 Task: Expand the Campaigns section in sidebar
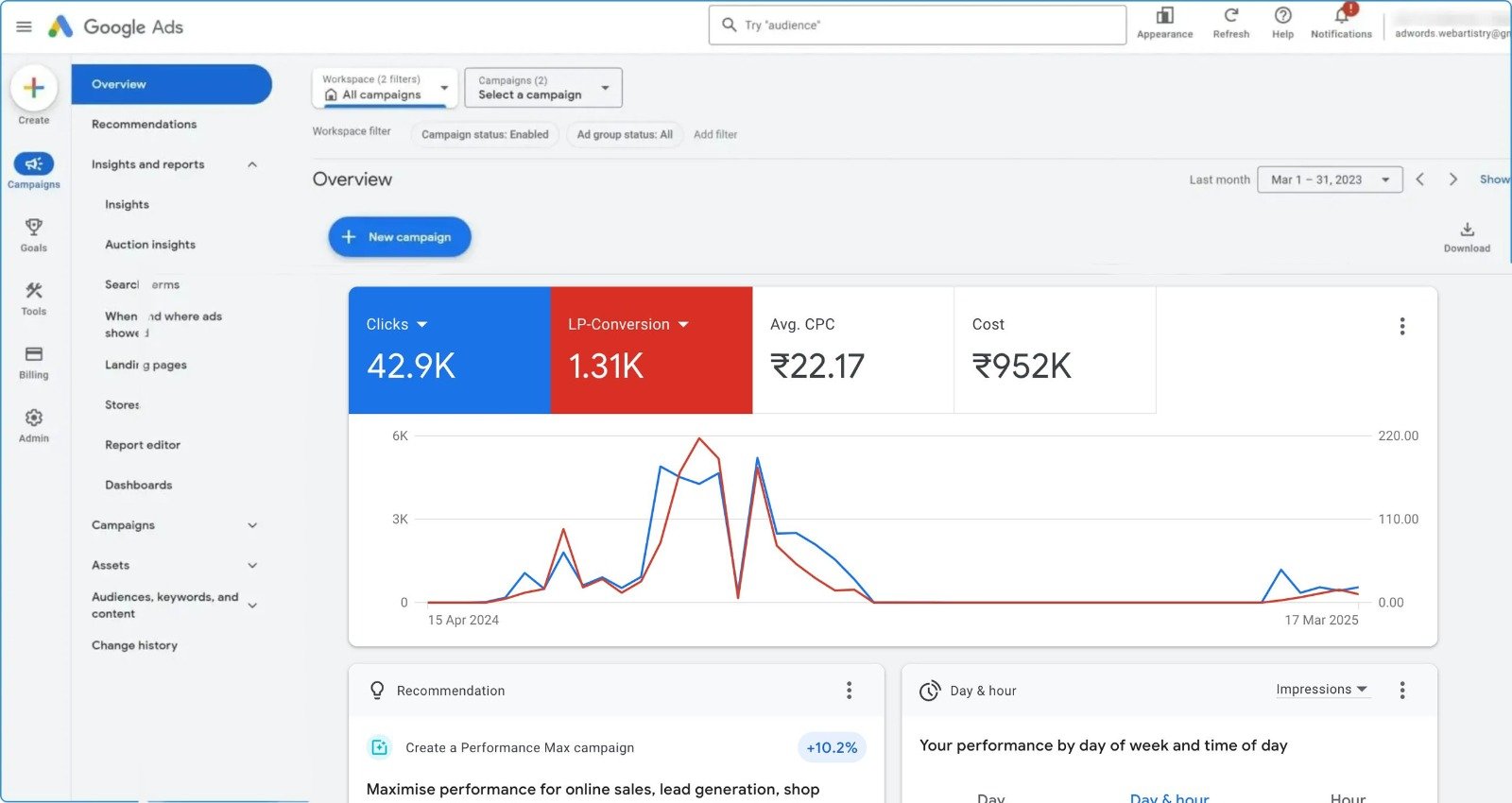click(252, 525)
